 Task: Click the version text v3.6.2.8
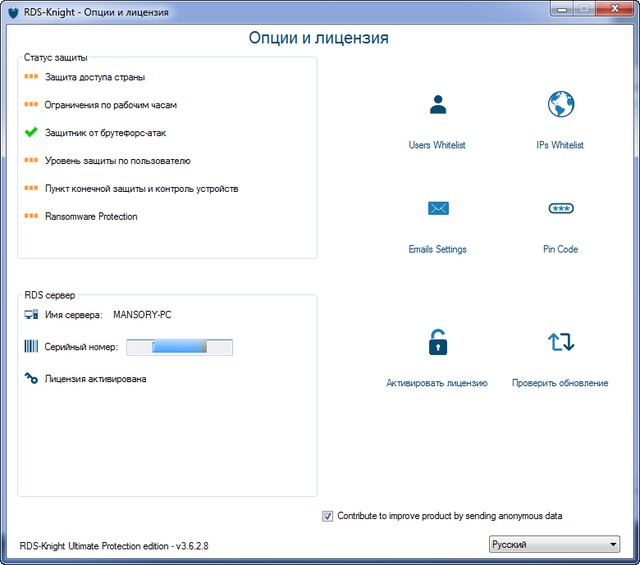tap(192, 546)
